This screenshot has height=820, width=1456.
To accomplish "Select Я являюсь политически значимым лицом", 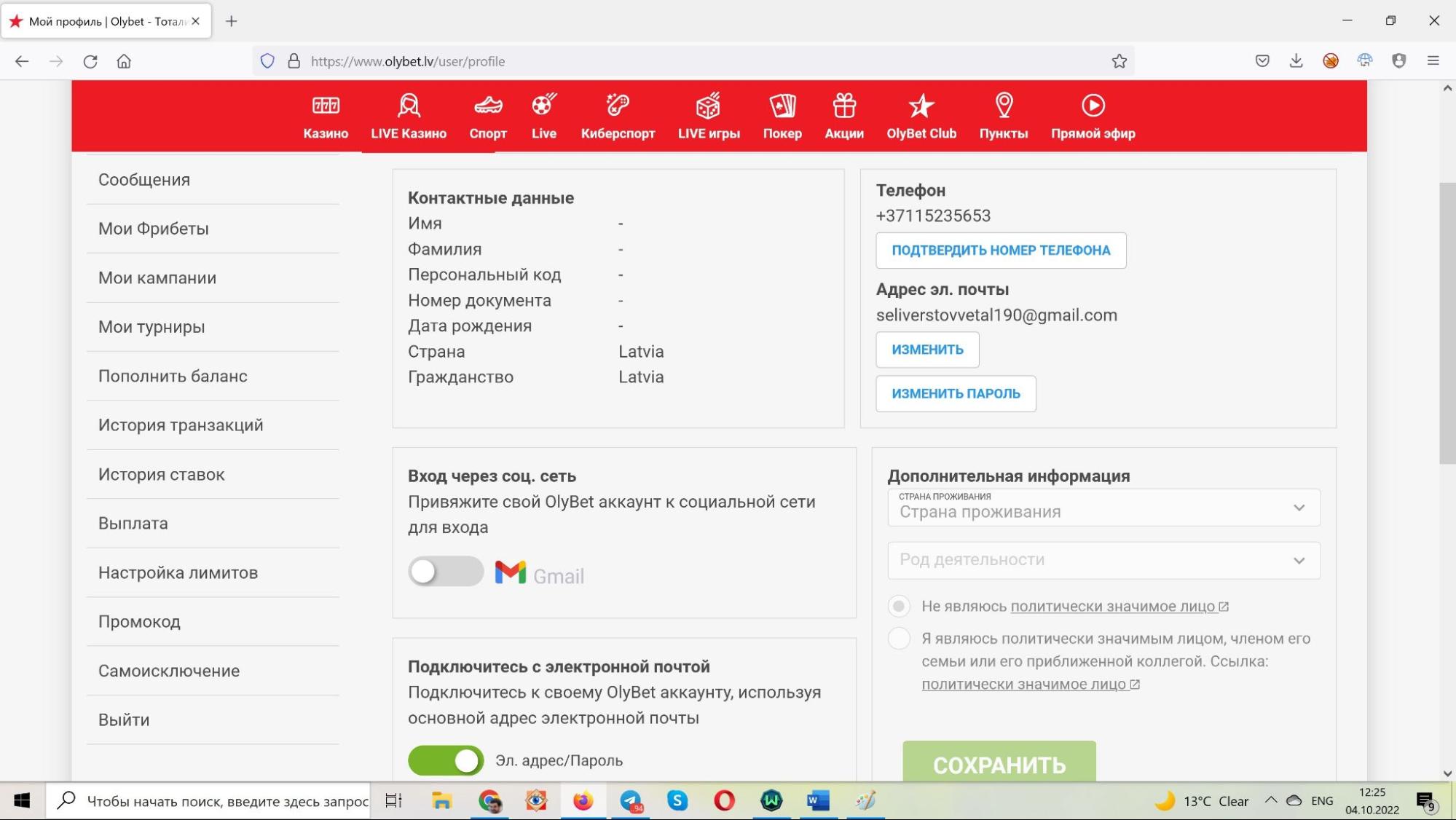I will point(899,638).
